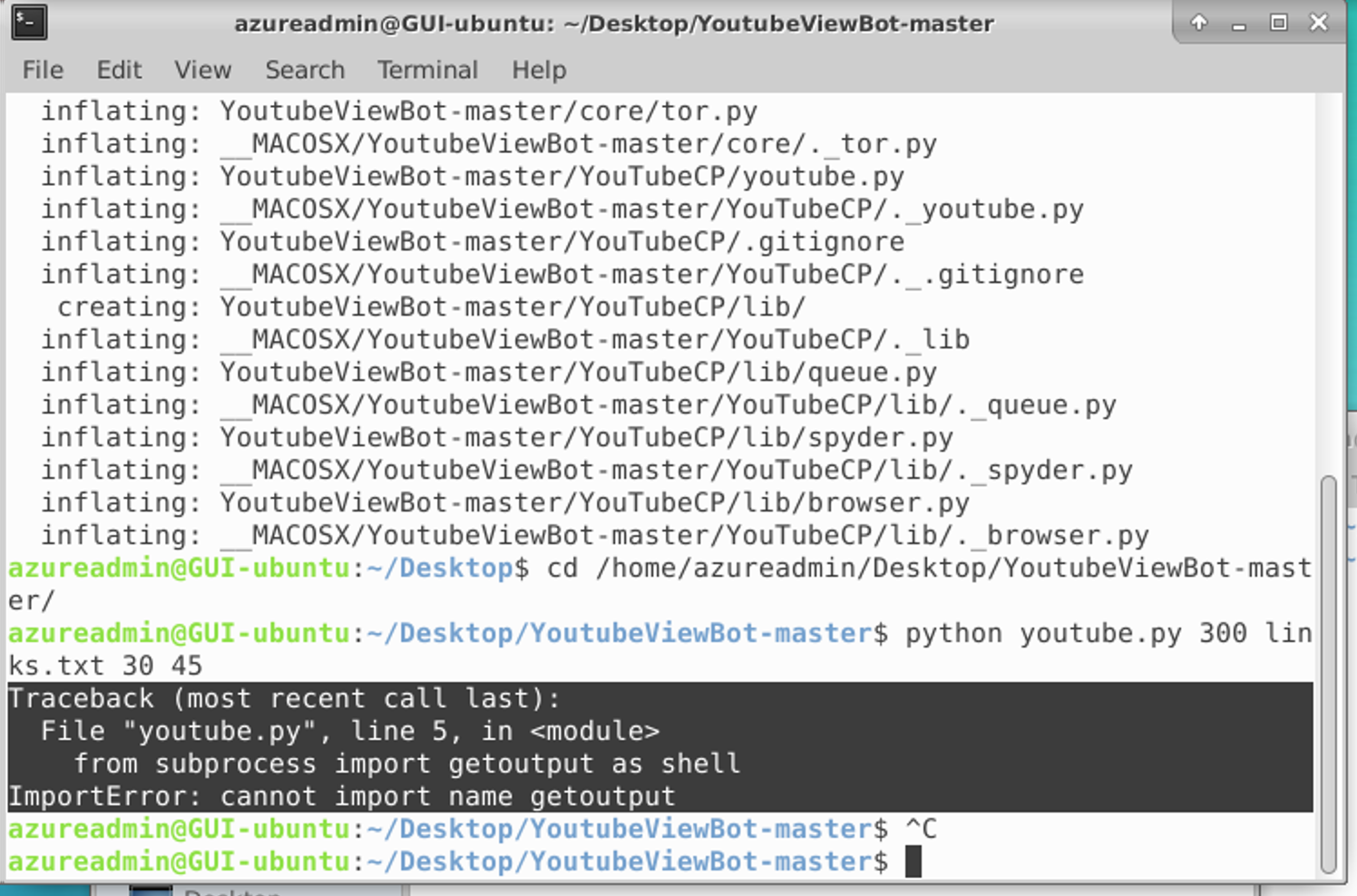Screen dimensions: 1357x896
Task: Click the roll-up arrow window button
Action: click(x=1198, y=23)
